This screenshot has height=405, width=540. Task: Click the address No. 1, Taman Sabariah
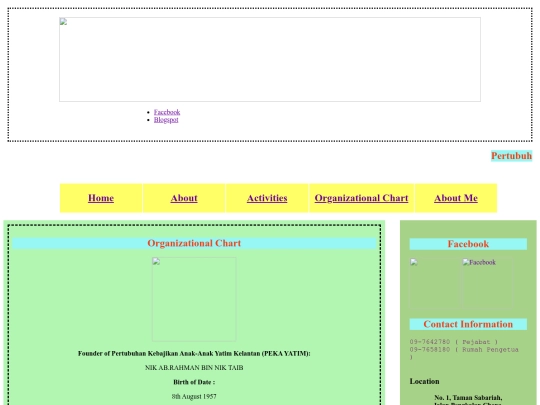tap(468, 397)
